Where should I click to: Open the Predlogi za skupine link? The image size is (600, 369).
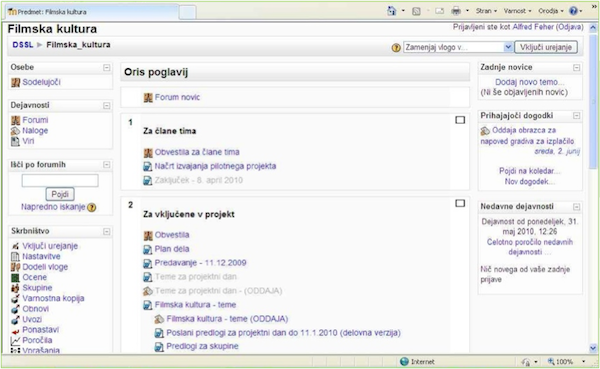click(202, 346)
